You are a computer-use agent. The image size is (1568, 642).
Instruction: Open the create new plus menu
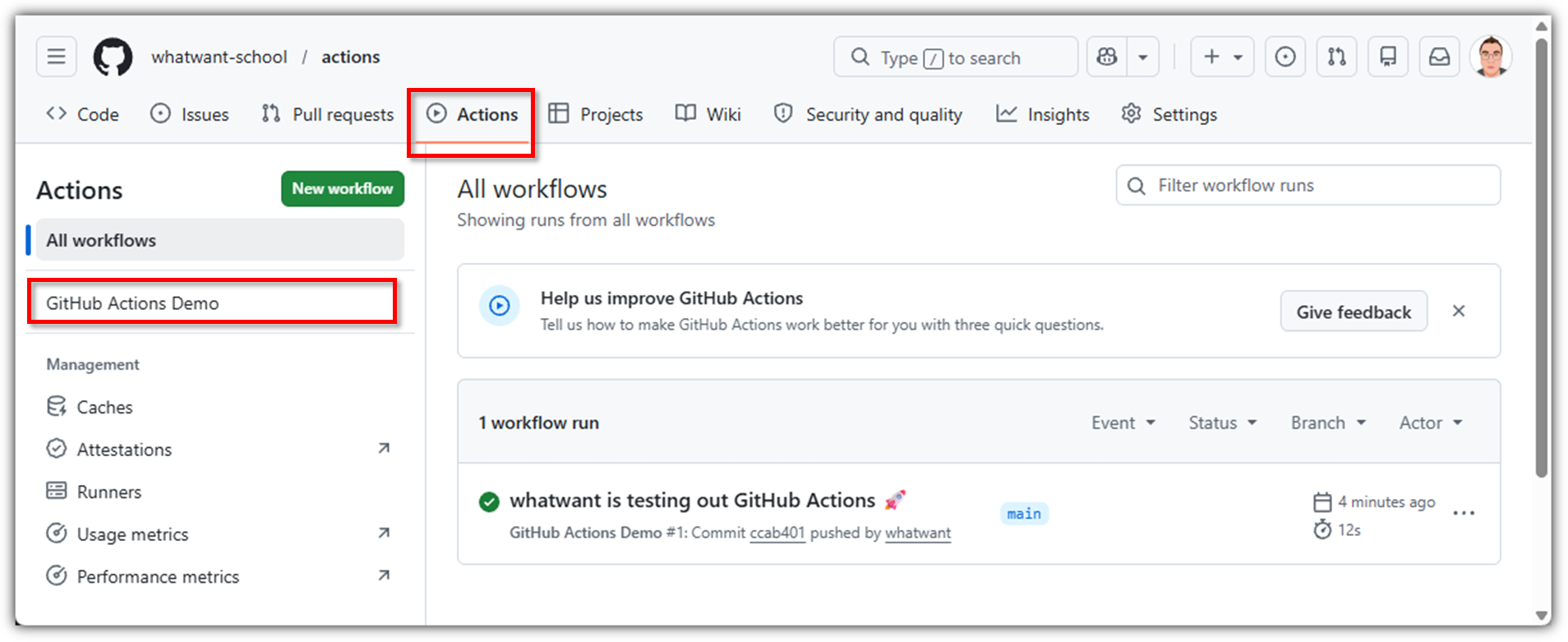pos(1222,57)
